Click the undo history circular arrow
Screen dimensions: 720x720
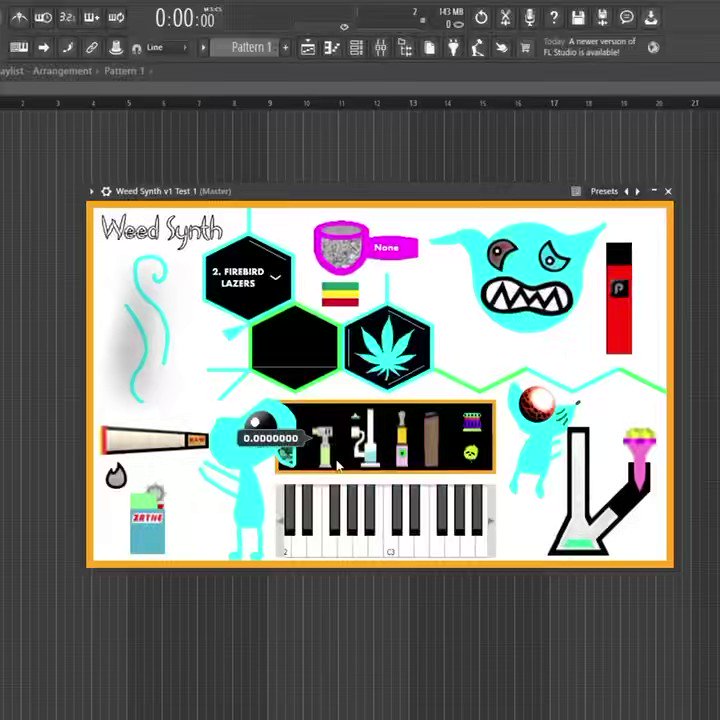pos(481,17)
